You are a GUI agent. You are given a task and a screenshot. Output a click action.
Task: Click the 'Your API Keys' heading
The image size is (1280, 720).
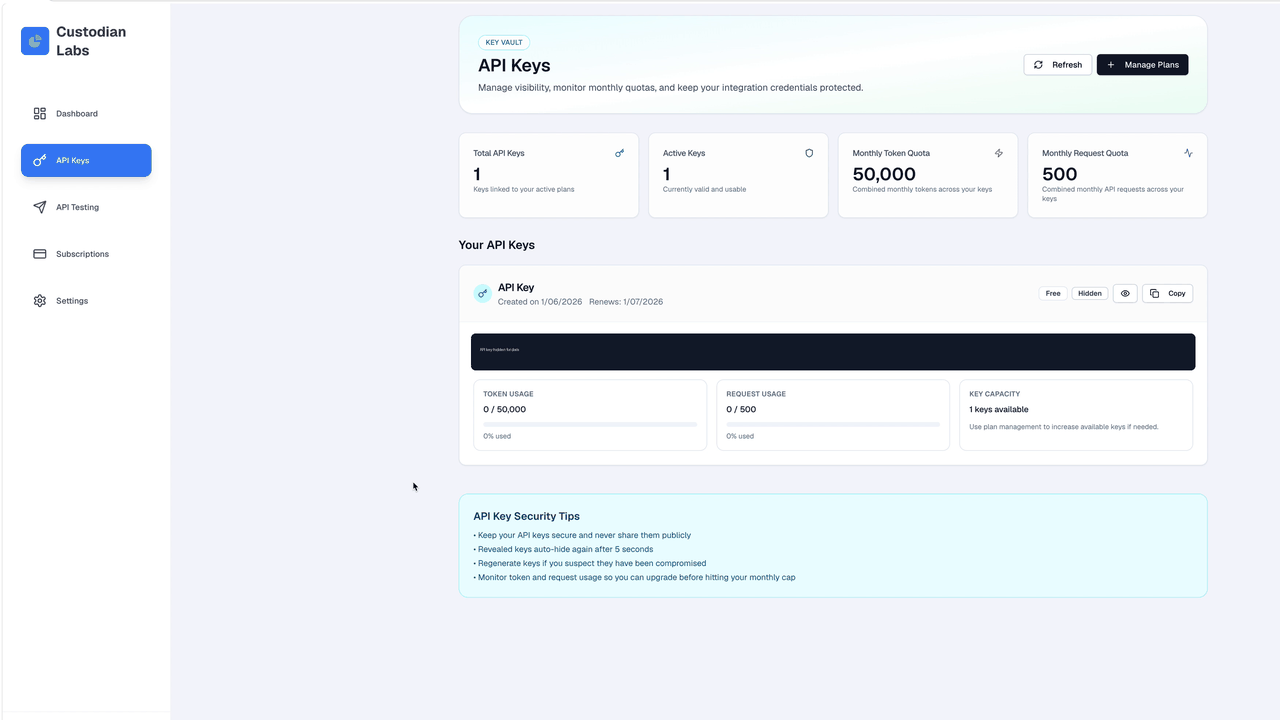(497, 245)
